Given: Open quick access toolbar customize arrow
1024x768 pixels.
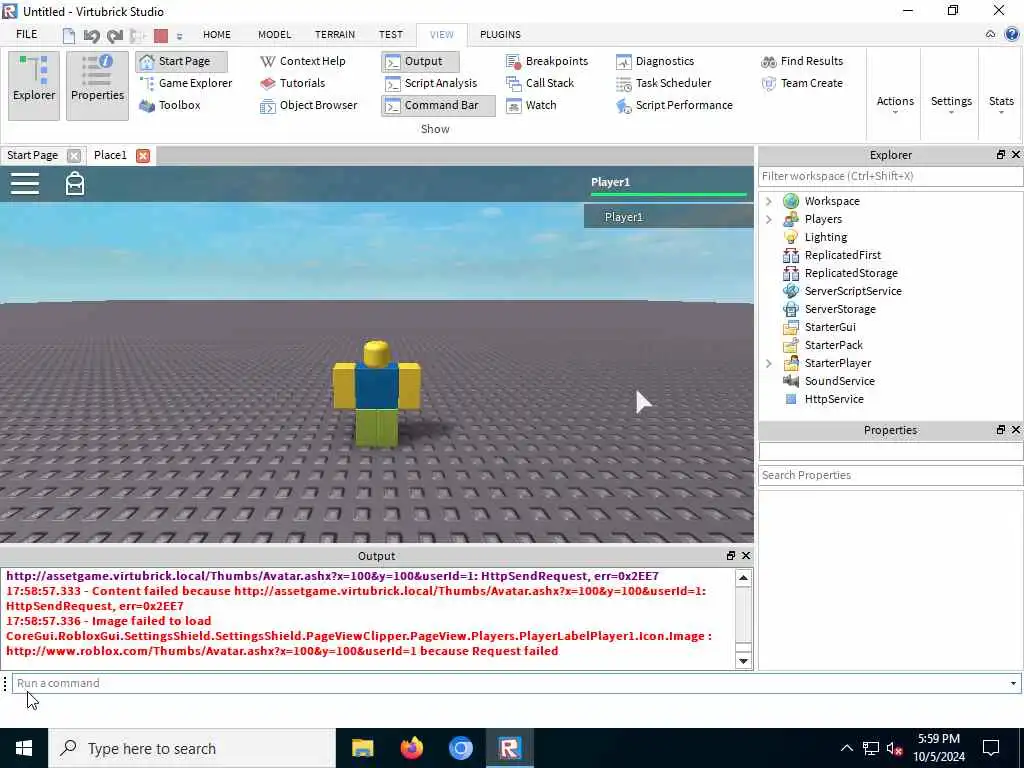Looking at the screenshot, I should [x=180, y=37].
